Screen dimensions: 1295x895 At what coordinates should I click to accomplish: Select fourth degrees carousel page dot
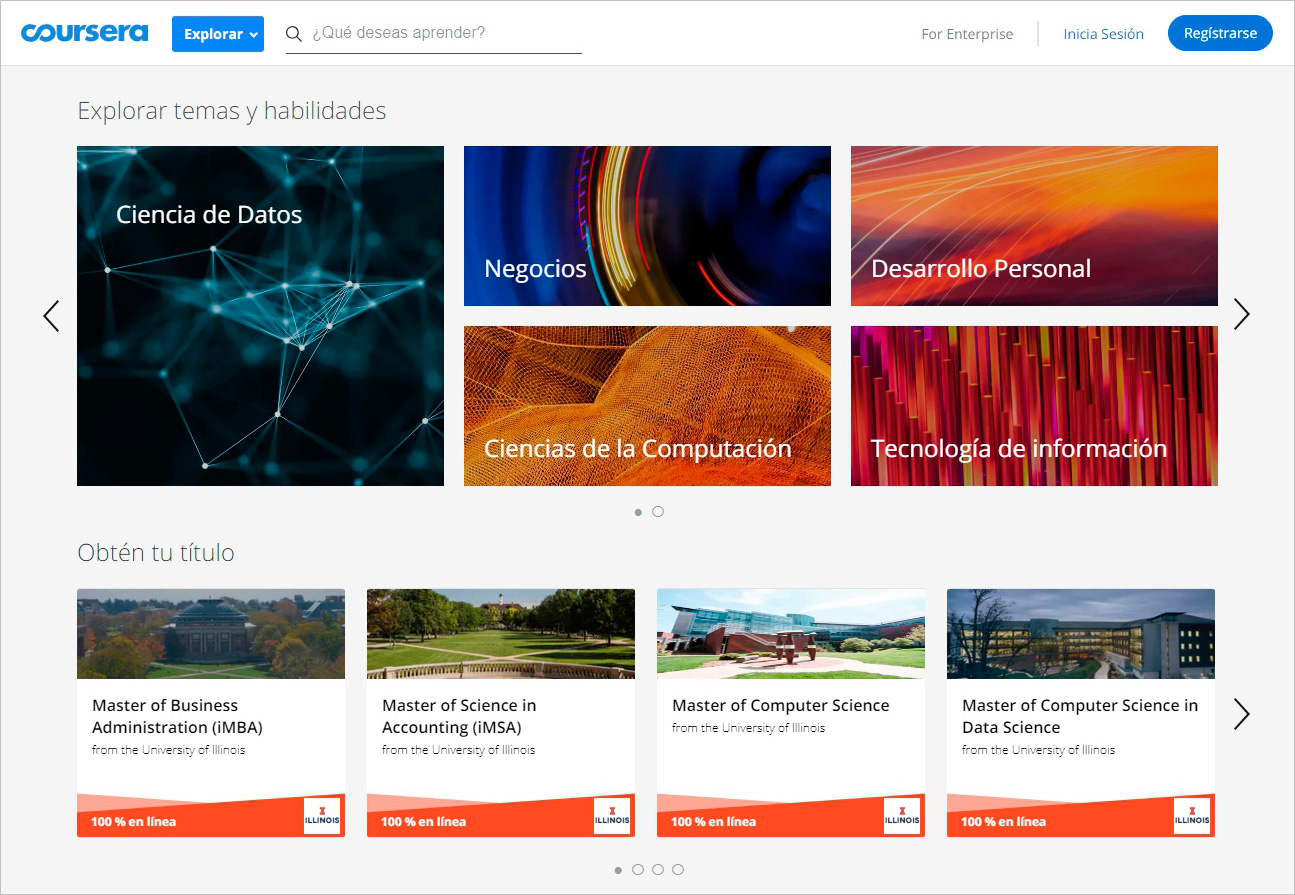[678, 870]
